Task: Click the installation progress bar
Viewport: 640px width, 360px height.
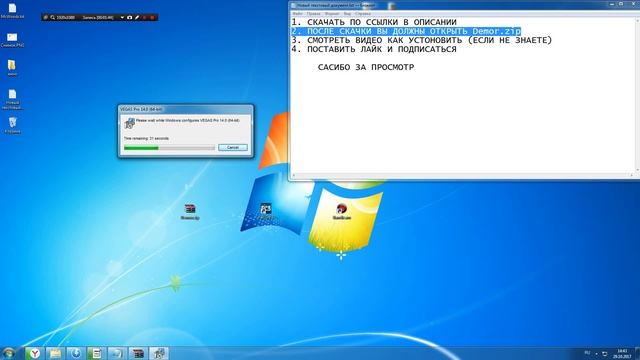Action: (x=169, y=148)
